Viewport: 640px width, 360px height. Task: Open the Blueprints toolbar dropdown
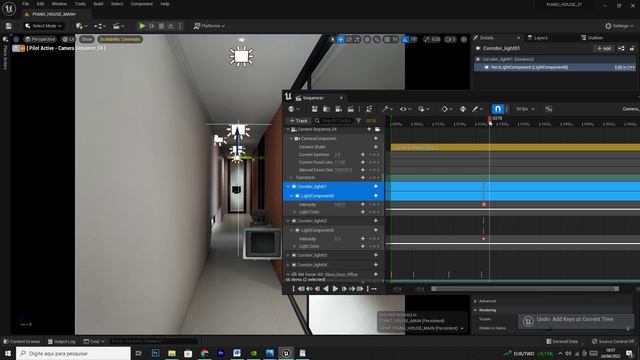(100, 26)
